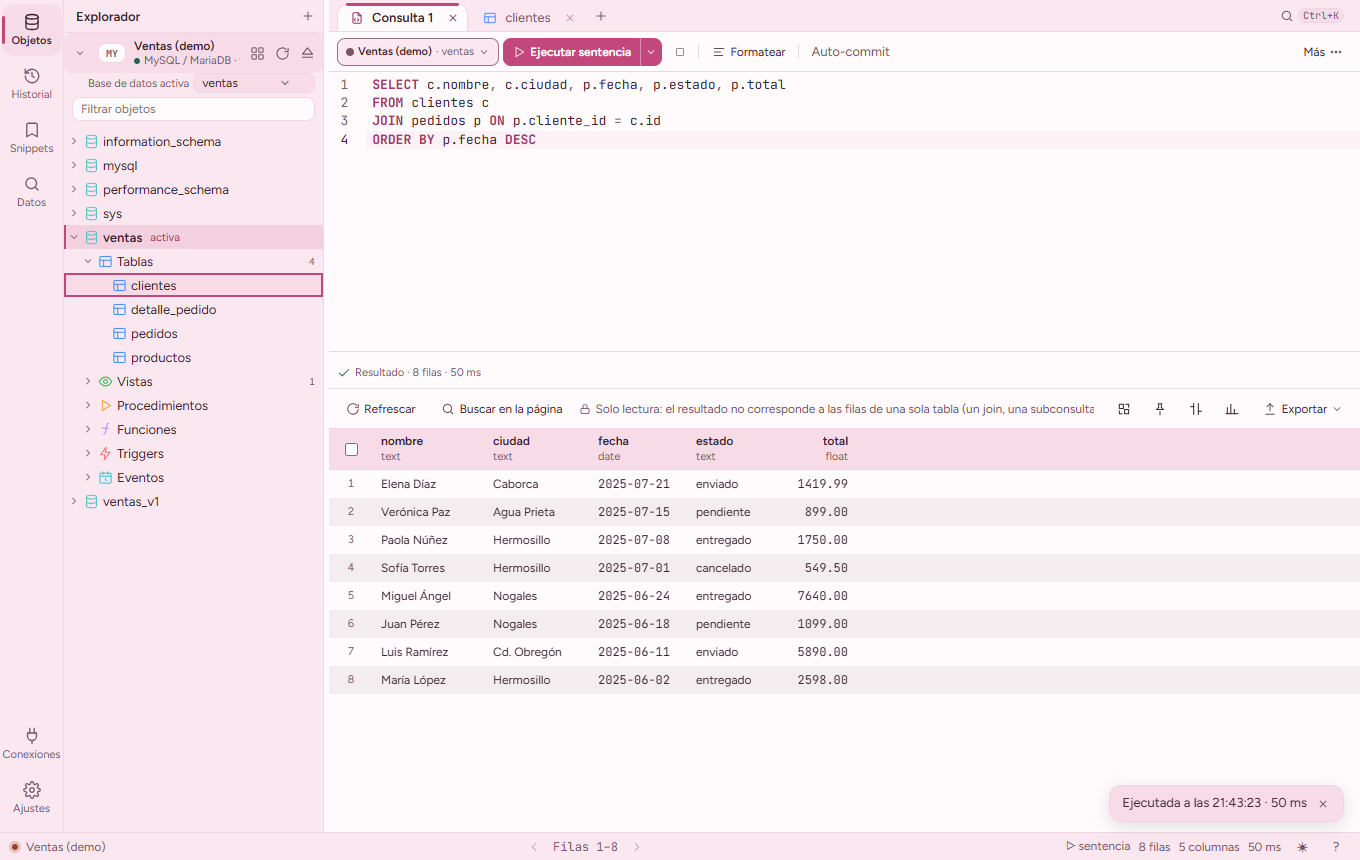The height and width of the screenshot is (860, 1360).
Task: Collapse the Tablas tree node
Action: click(88, 262)
